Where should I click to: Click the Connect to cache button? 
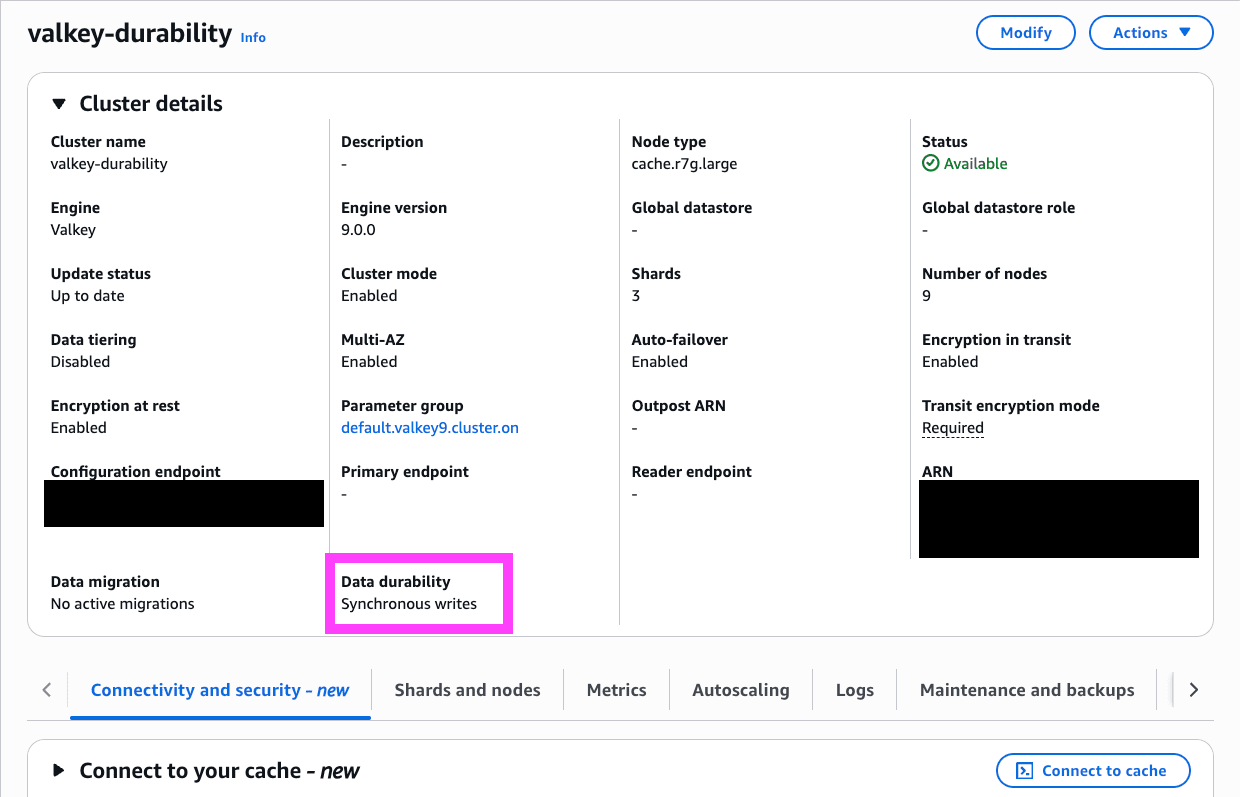[1093, 771]
